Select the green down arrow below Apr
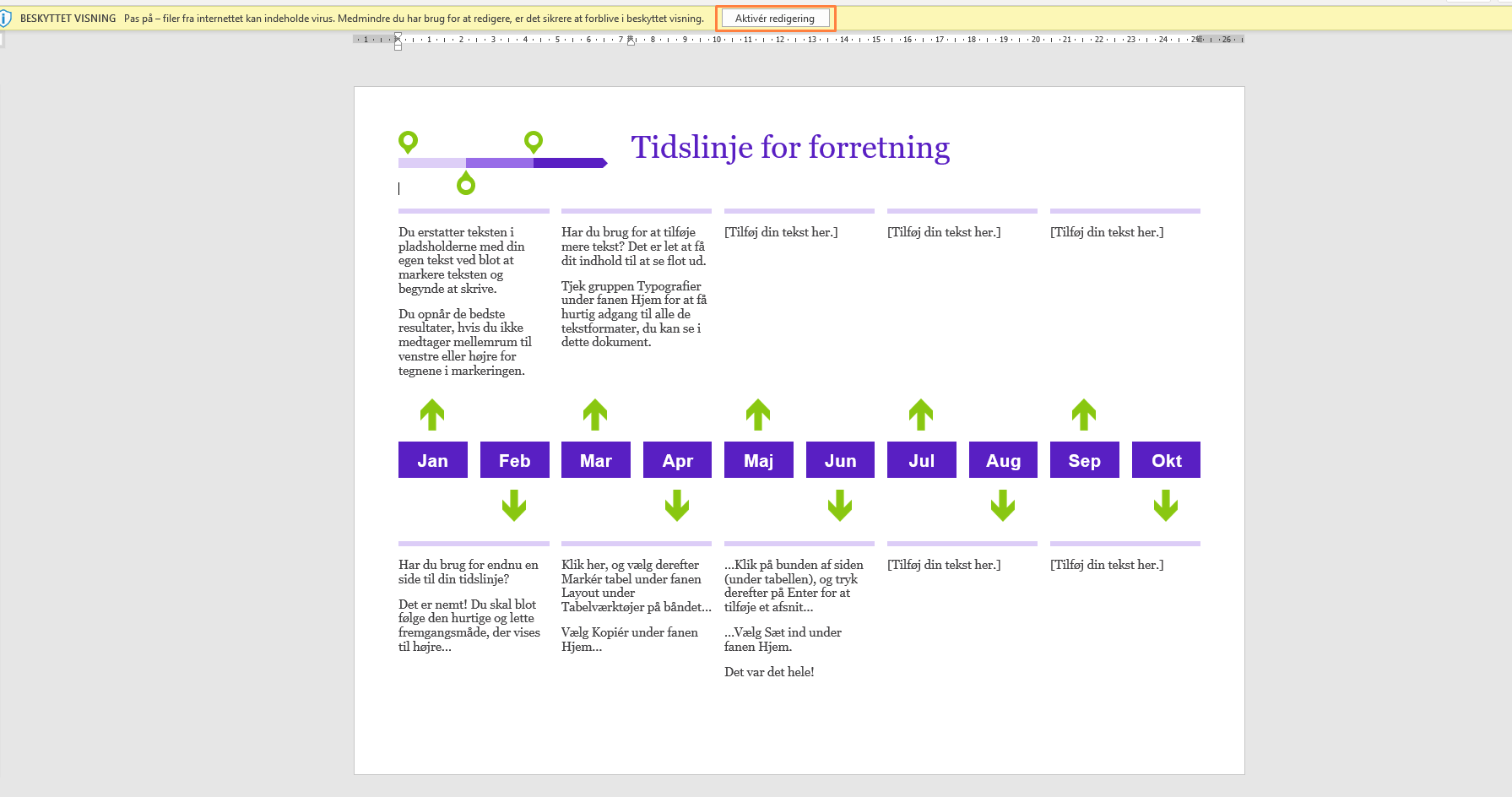This screenshot has height=797, width=1512. 677,506
